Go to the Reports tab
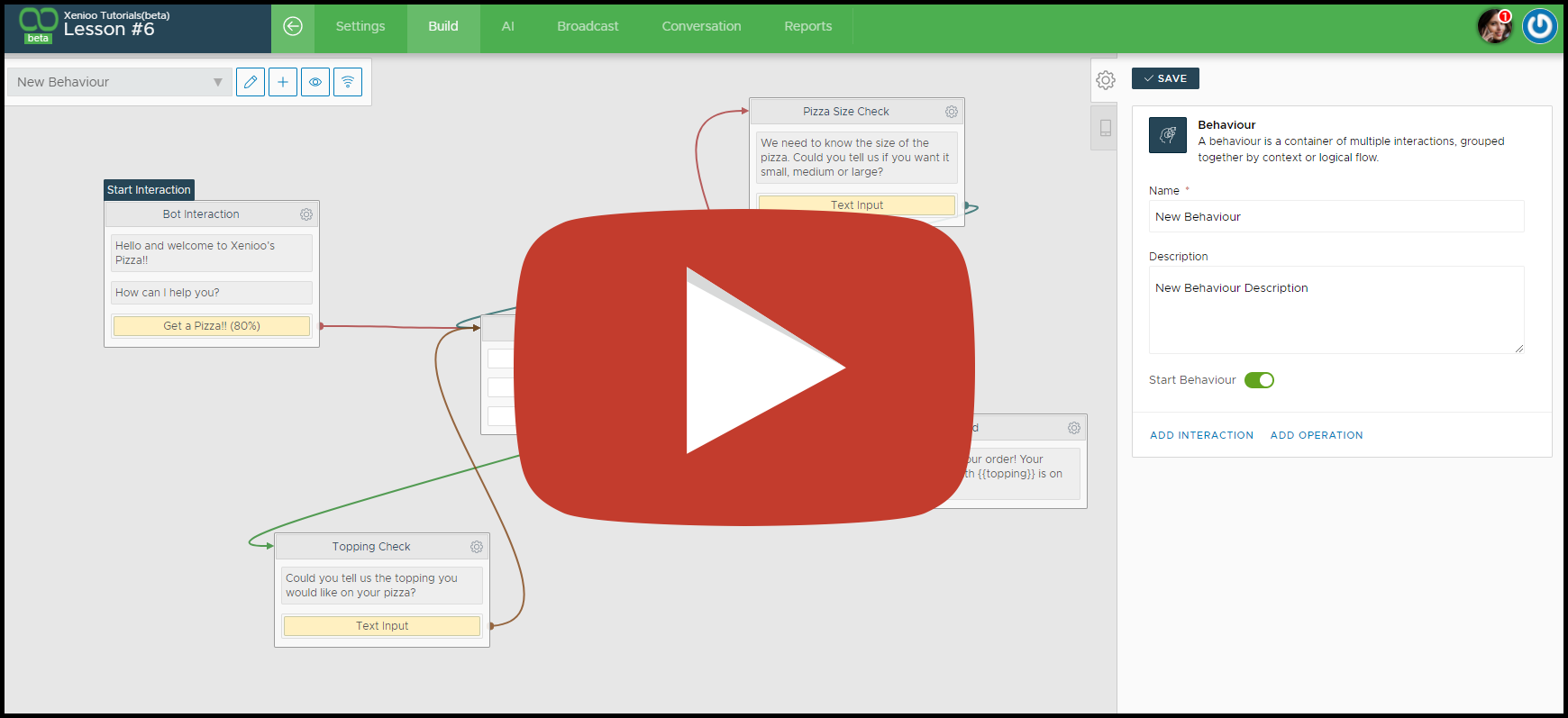 click(808, 26)
